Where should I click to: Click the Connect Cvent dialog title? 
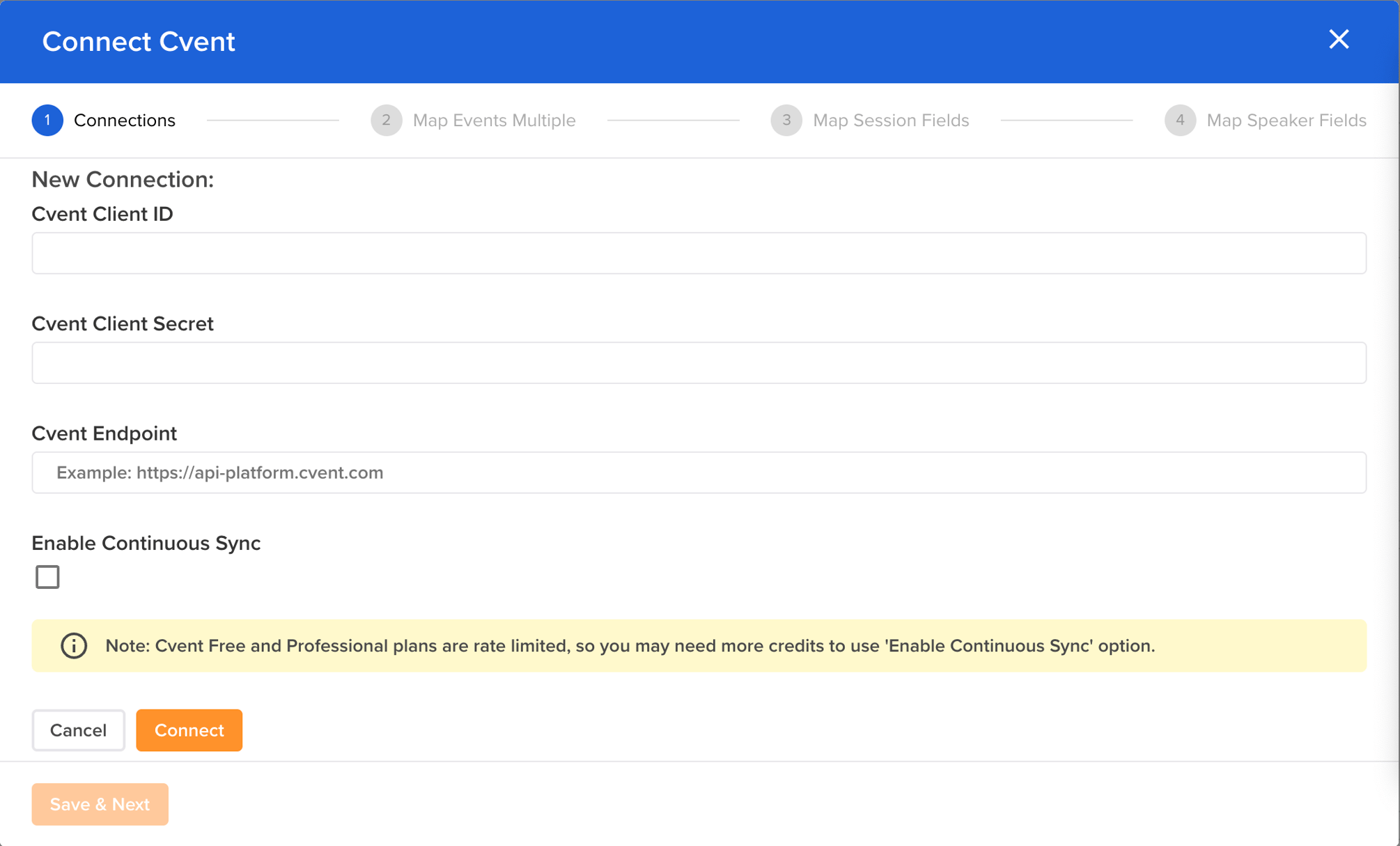pyautogui.click(x=139, y=42)
